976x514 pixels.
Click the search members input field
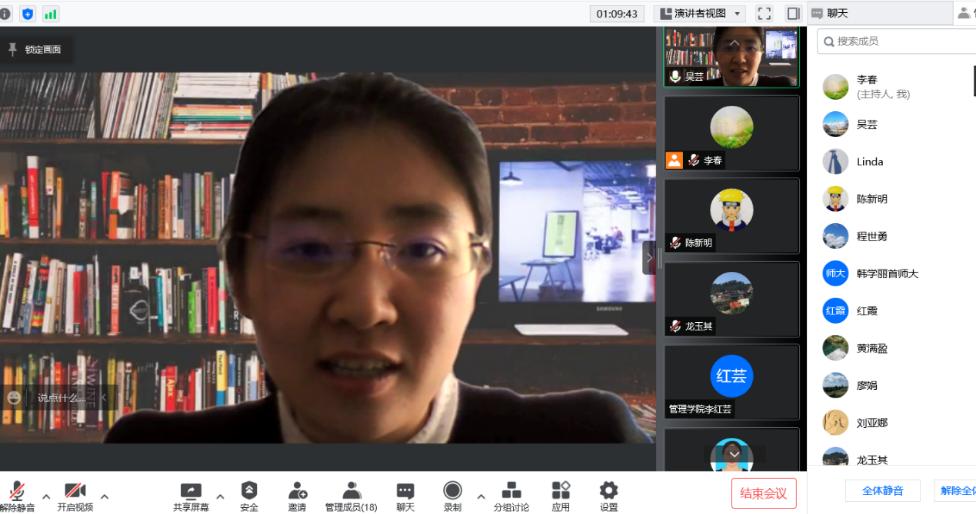[895, 41]
